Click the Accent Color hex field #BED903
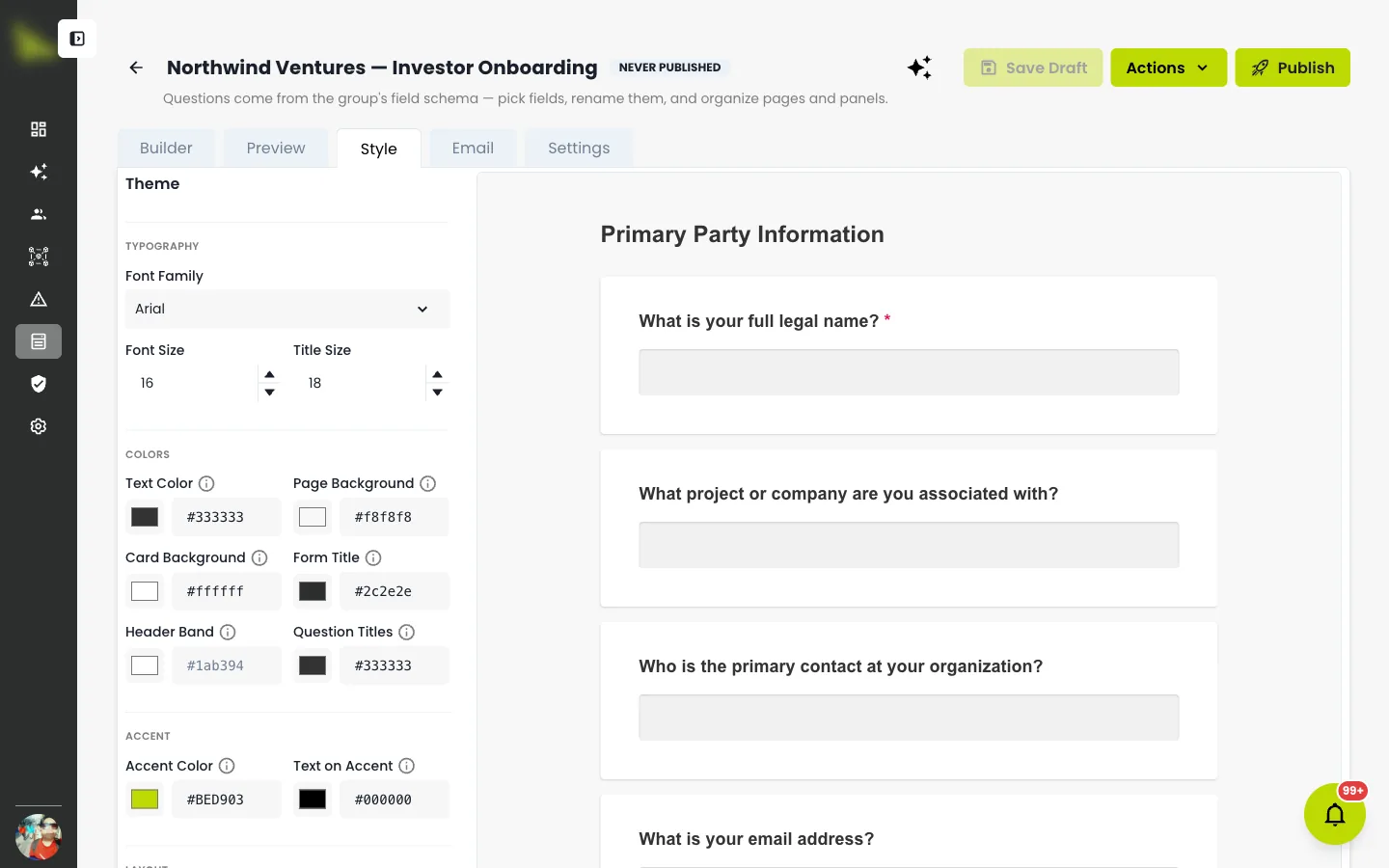Screen dimensions: 1389x868 [227, 800]
